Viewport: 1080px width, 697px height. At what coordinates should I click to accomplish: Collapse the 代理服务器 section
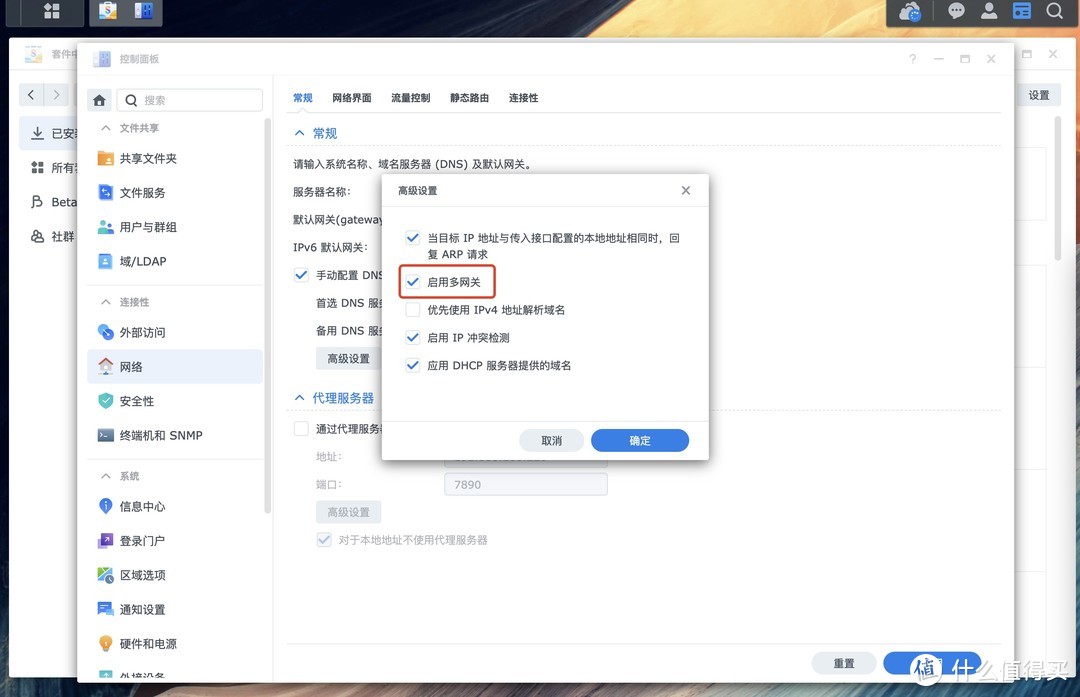pyautogui.click(x=298, y=397)
